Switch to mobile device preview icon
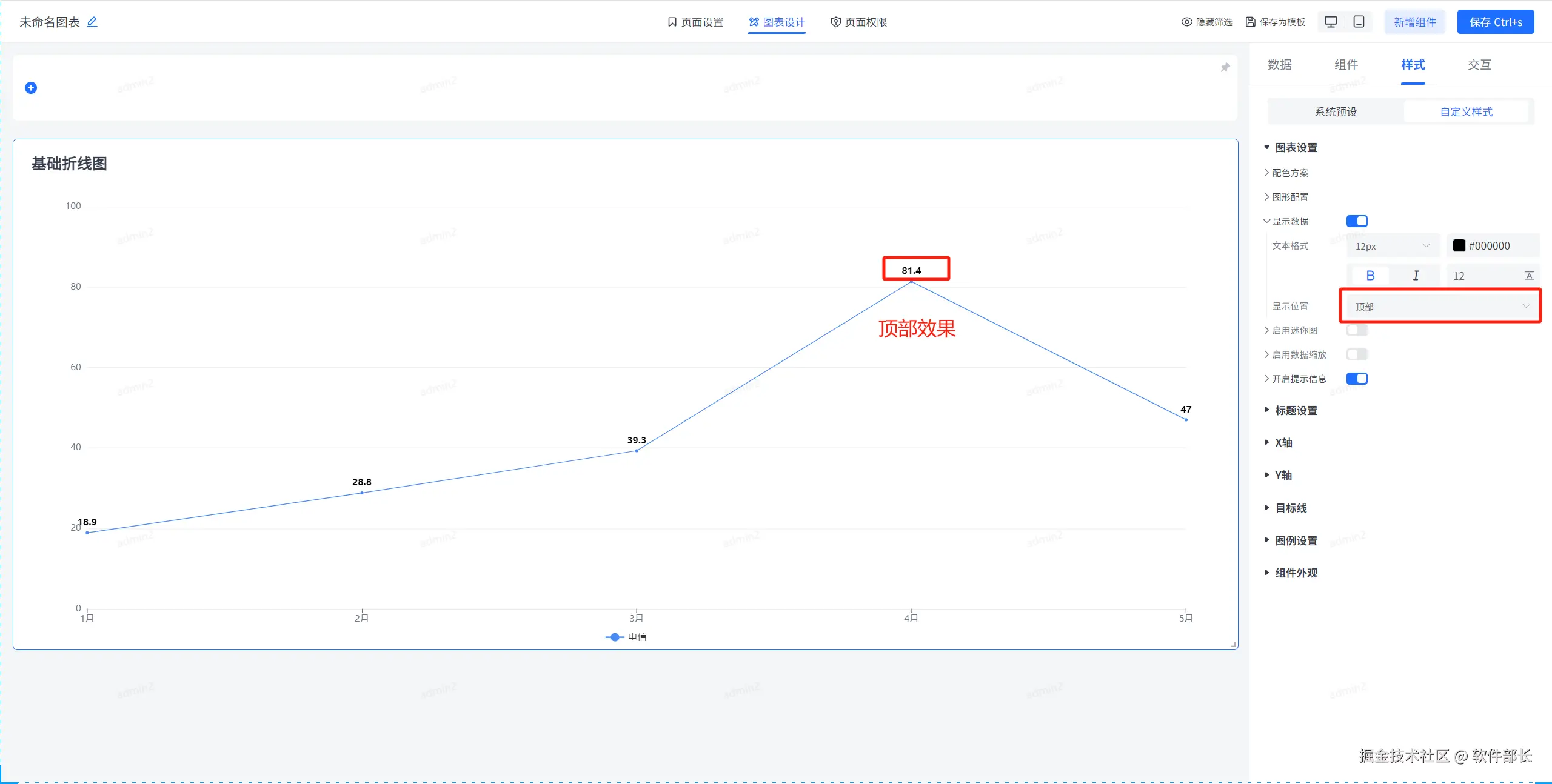Screen dimensions: 1552x784 (x=1359, y=22)
